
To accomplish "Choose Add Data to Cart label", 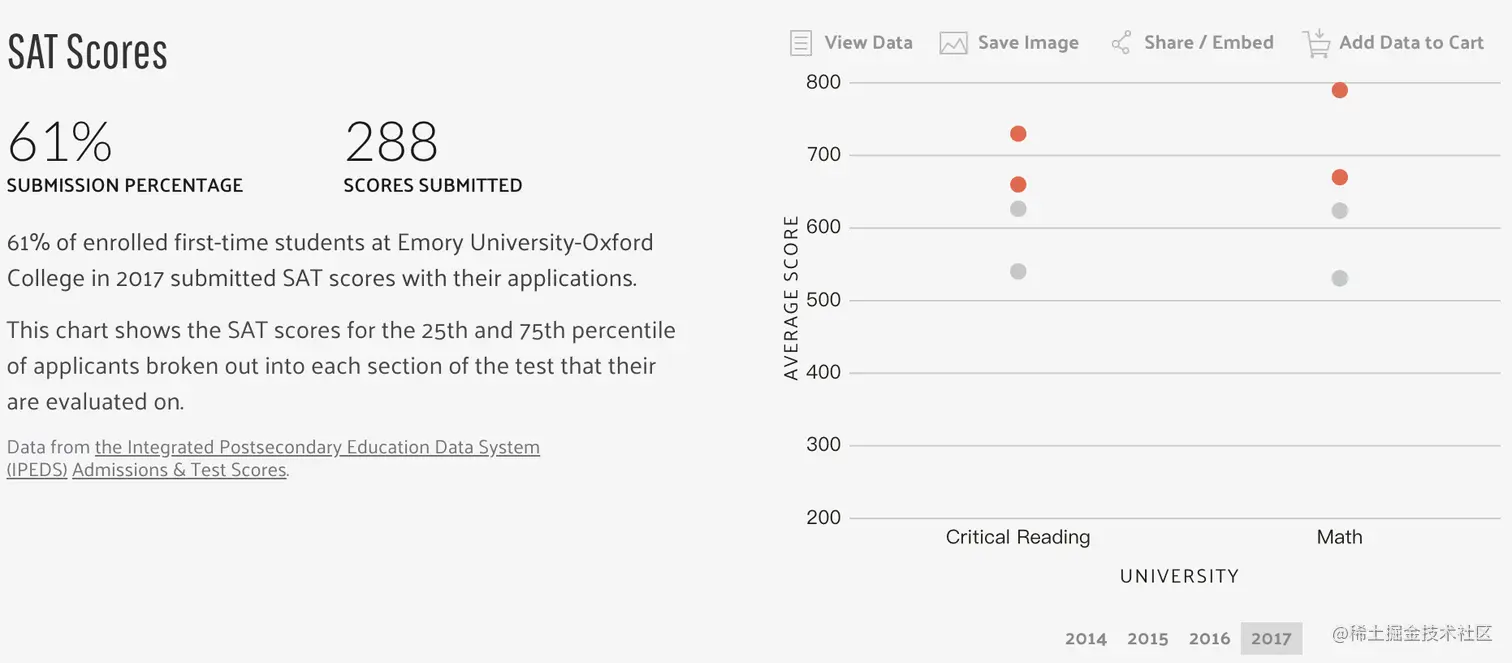I will tap(1411, 43).
